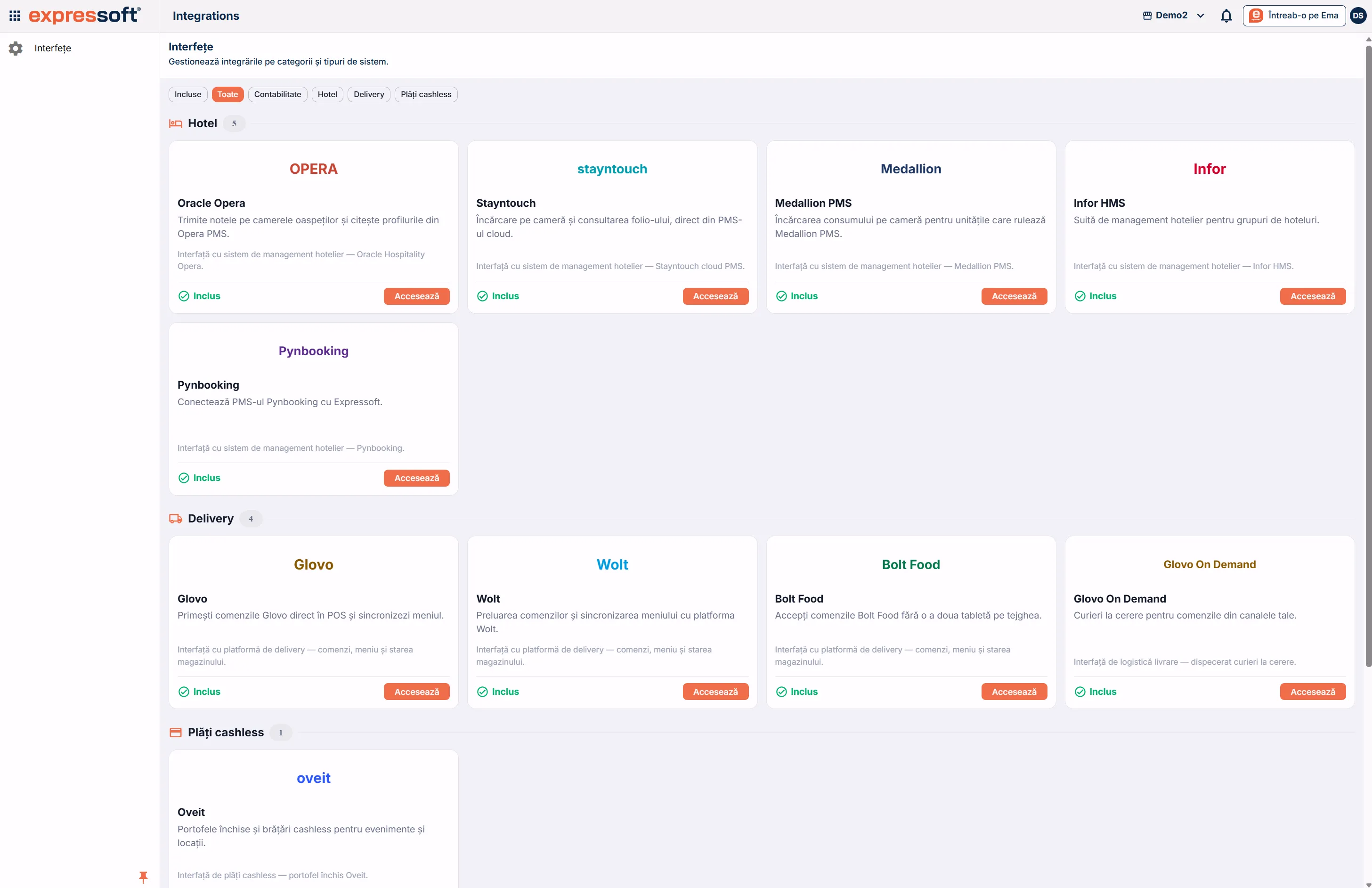Click Accesează on Pynbooking card
Image resolution: width=1372 pixels, height=888 pixels.
(417, 478)
